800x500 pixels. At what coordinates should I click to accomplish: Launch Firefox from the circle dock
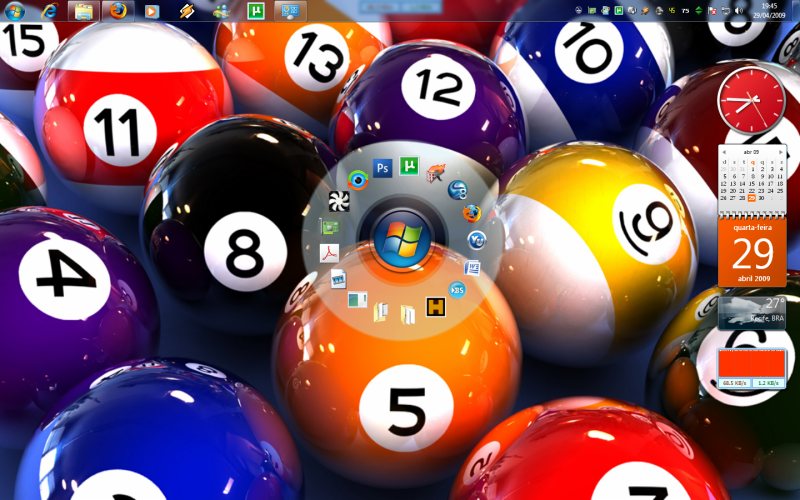[x=472, y=213]
